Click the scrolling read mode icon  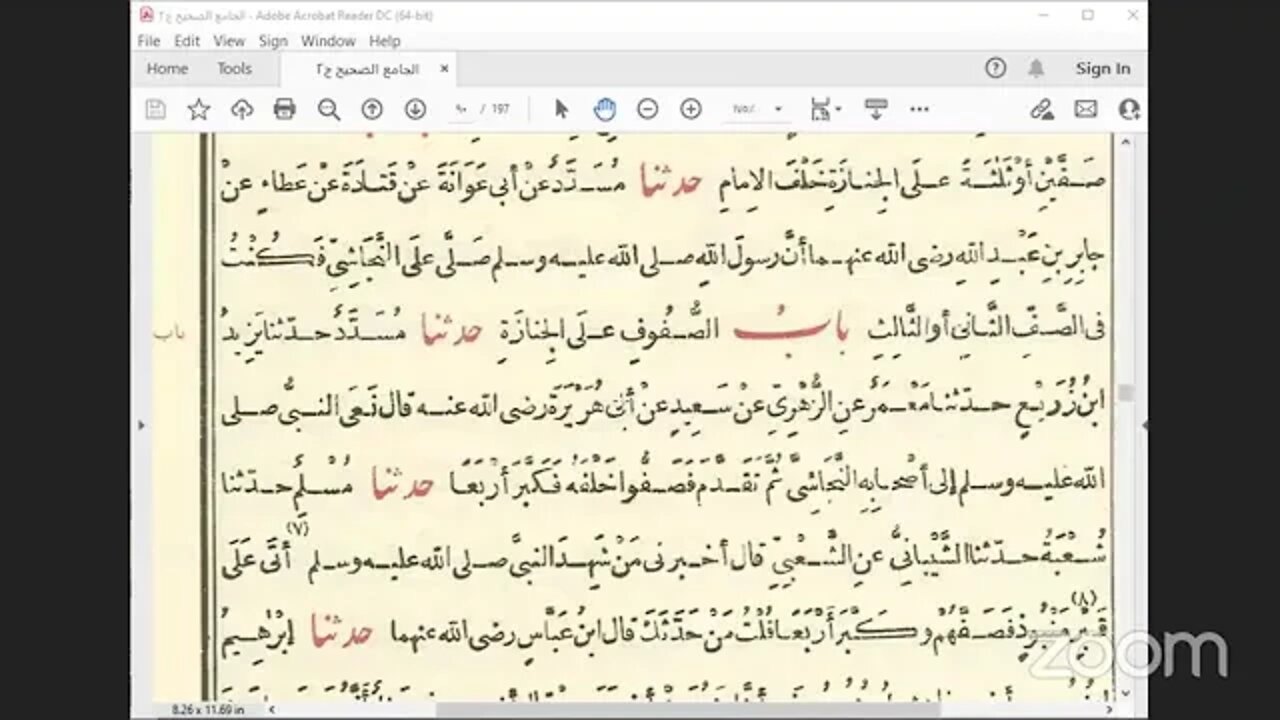(x=876, y=109)
